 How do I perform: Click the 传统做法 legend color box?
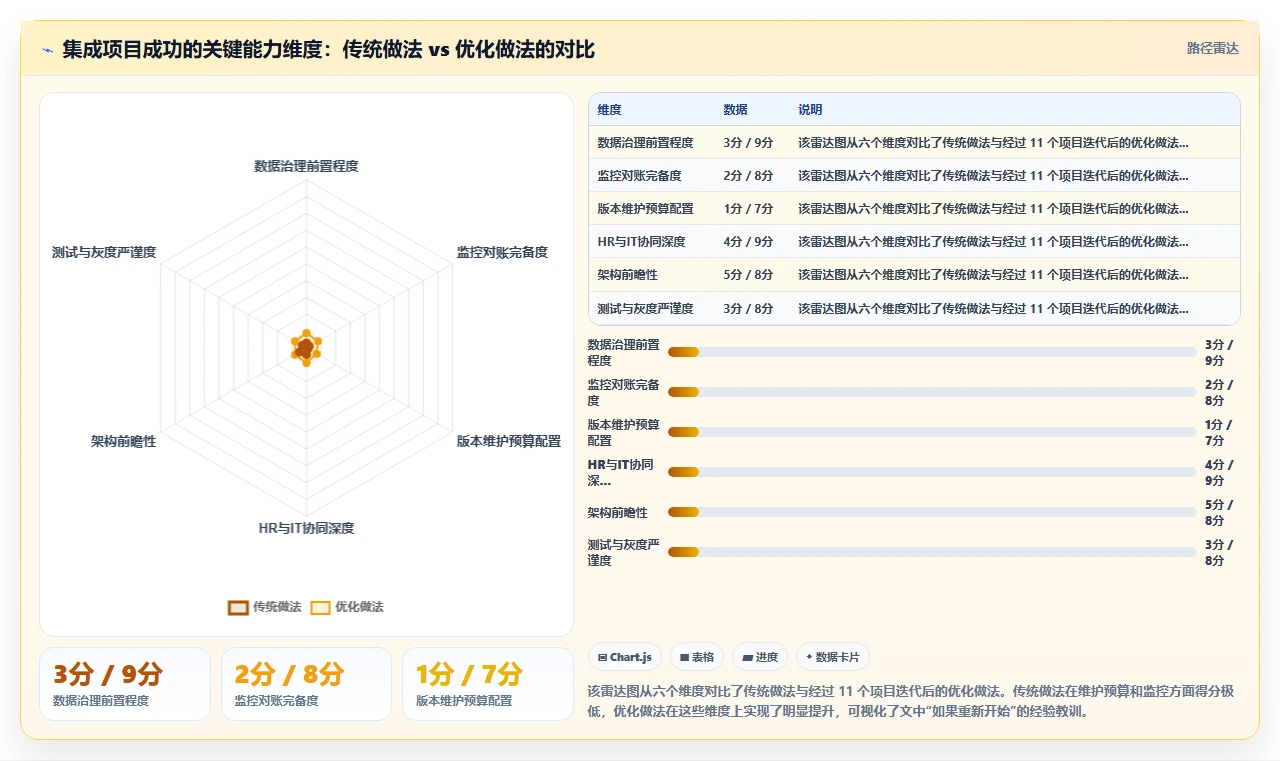(238, 607)
